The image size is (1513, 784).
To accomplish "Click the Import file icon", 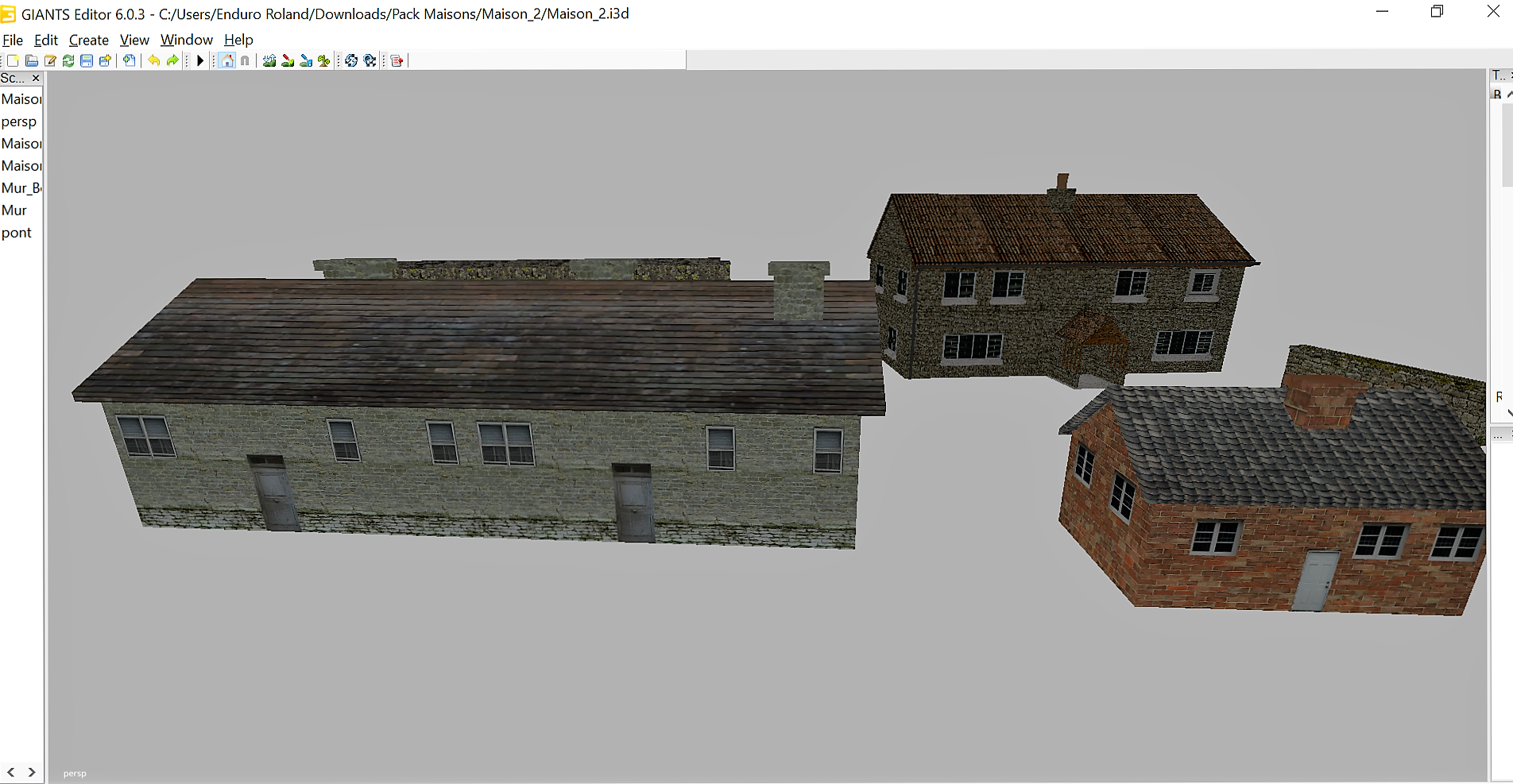I will click(129, 60).
